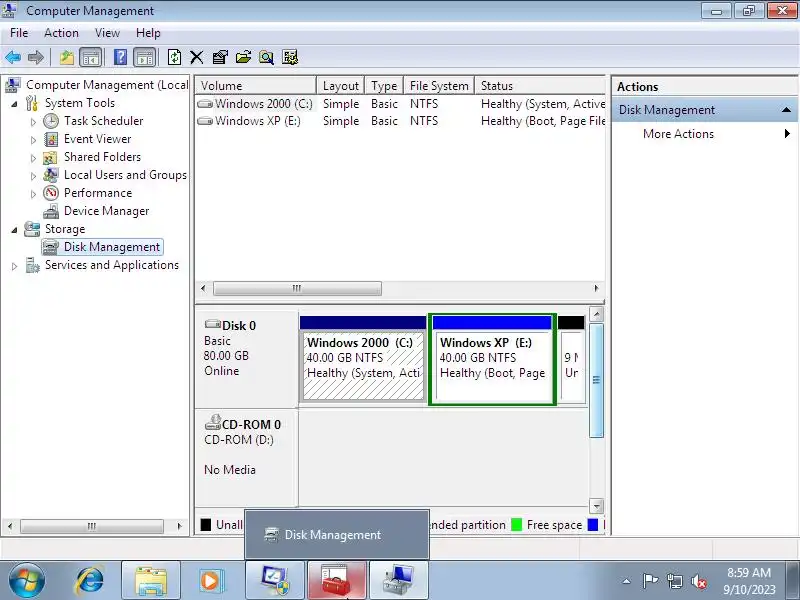Viewport: 800px width, 600px height.
Task: Open the blue Help question-mark icon
Action: click(x=120, y=57)
